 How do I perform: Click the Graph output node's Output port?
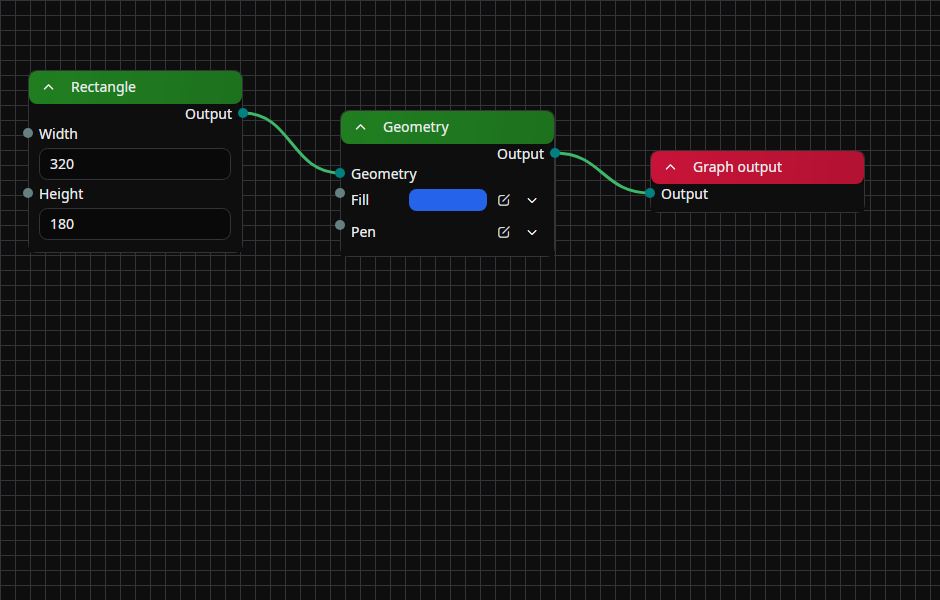[x=650, y=193]
